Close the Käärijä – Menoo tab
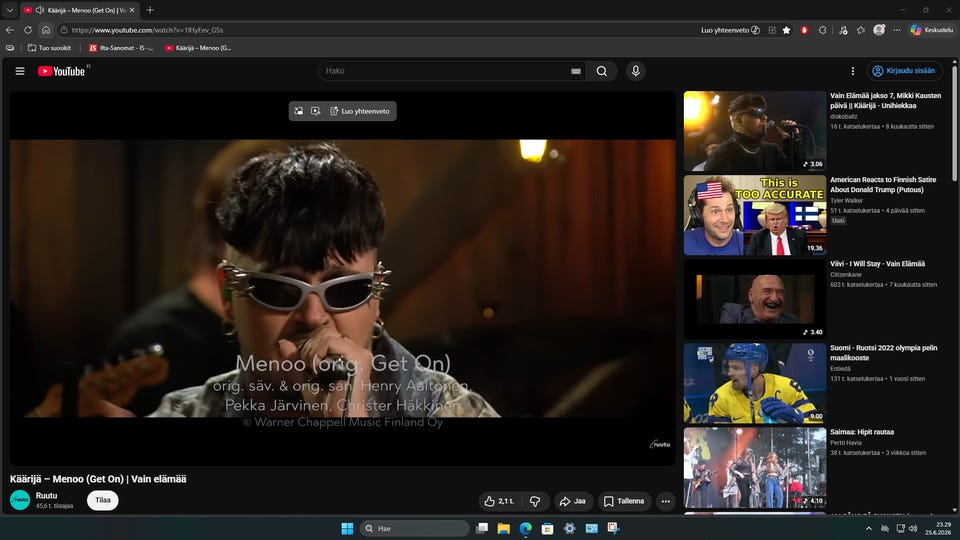960x540 pixels. (x=132, y=10)
